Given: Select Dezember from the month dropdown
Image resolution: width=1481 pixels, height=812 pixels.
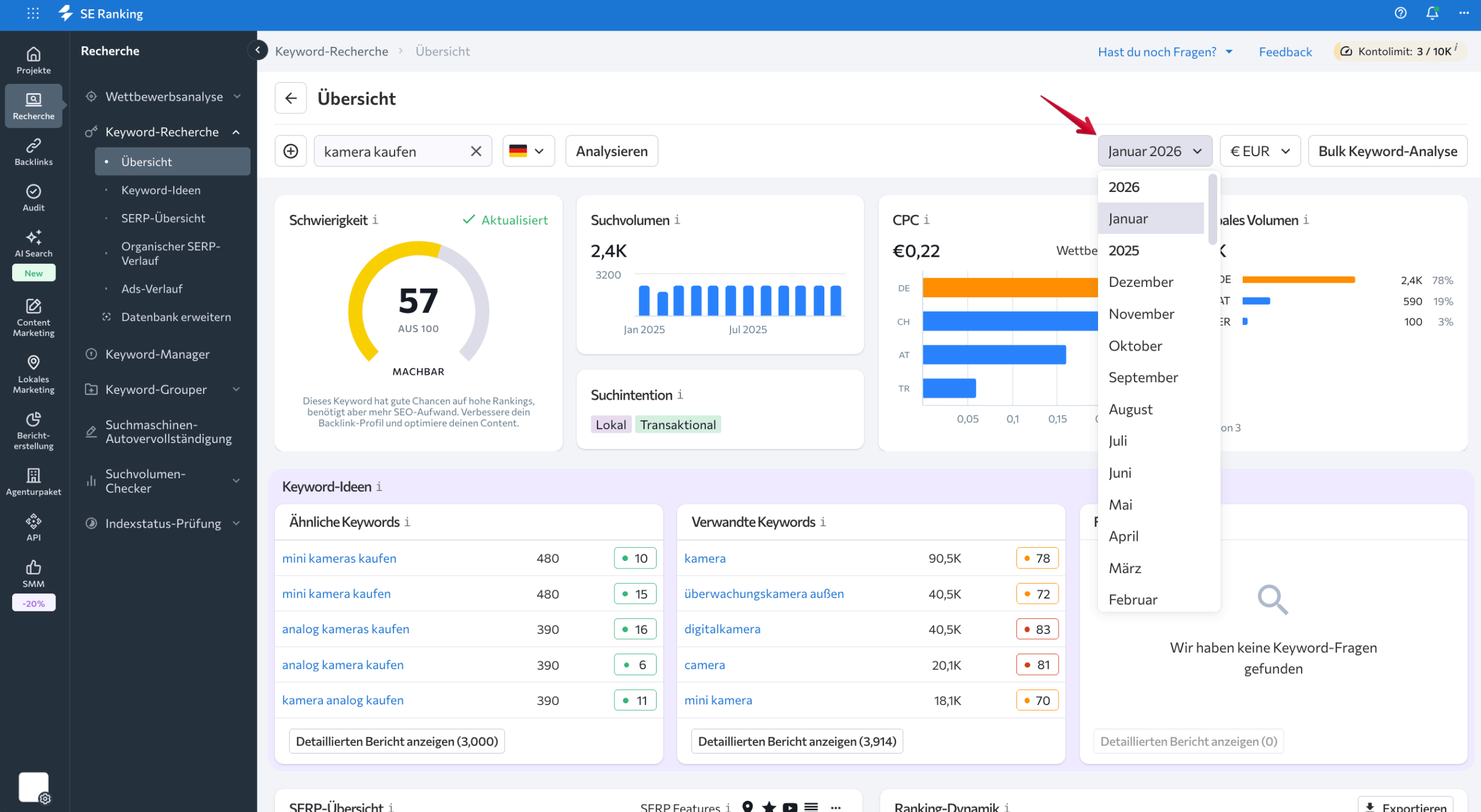Looking at the screenshot, I should tap(1140, 282).
